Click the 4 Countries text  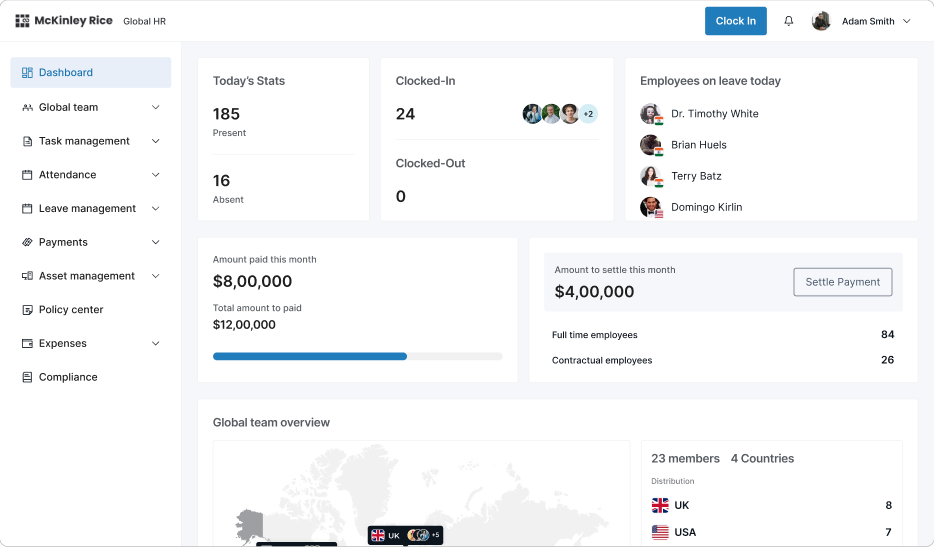762,459
